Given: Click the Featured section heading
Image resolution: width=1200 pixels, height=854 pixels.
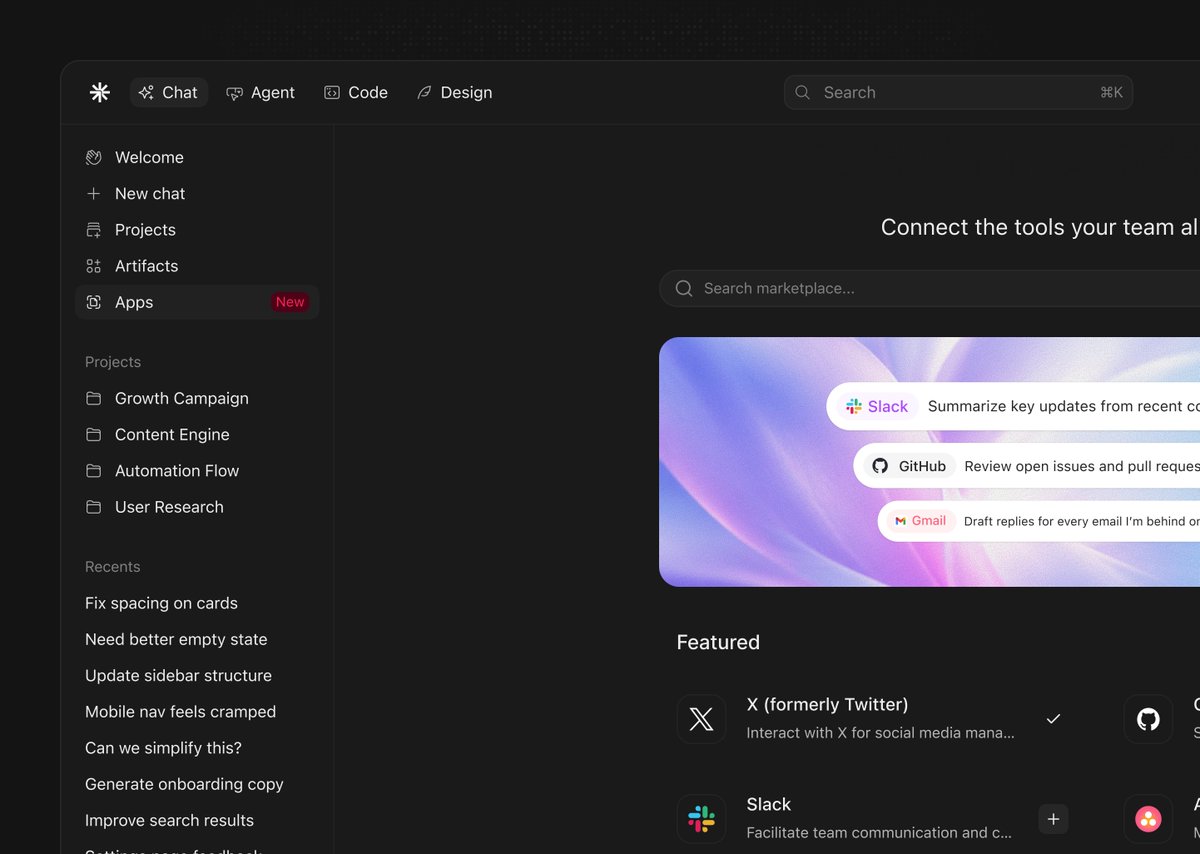Looking at the screenshot, I should click(x=718, y=642).
